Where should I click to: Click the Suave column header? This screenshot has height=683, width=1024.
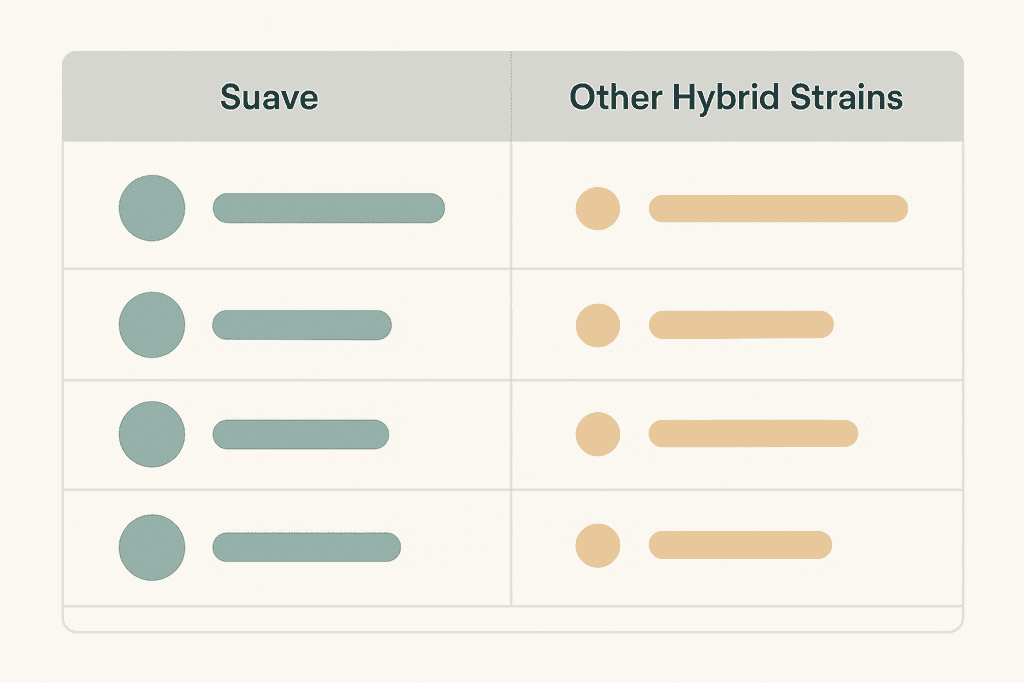(269, 97)
